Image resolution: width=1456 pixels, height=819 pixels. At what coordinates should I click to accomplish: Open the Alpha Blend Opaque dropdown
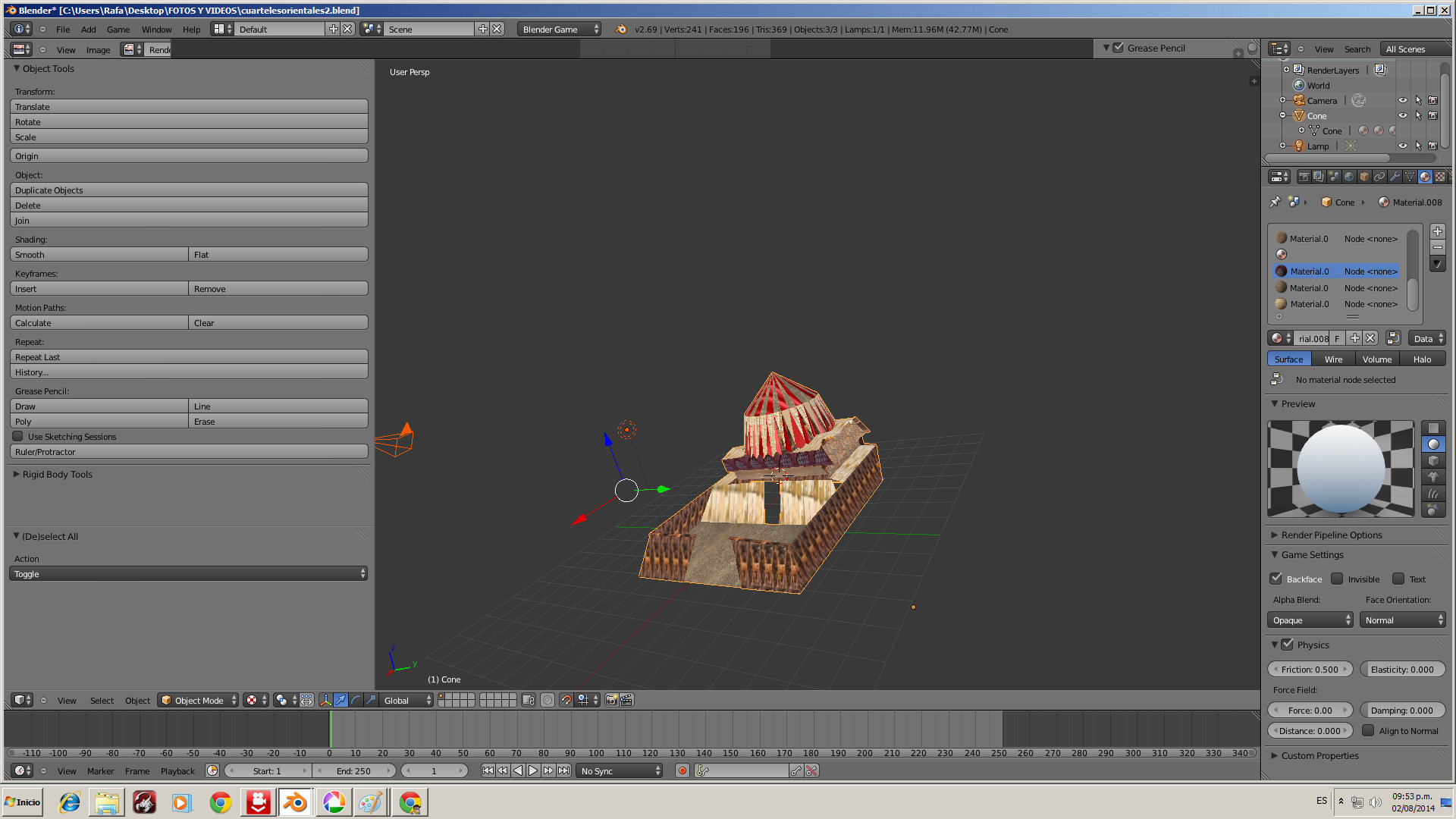tap(1310, 620)
